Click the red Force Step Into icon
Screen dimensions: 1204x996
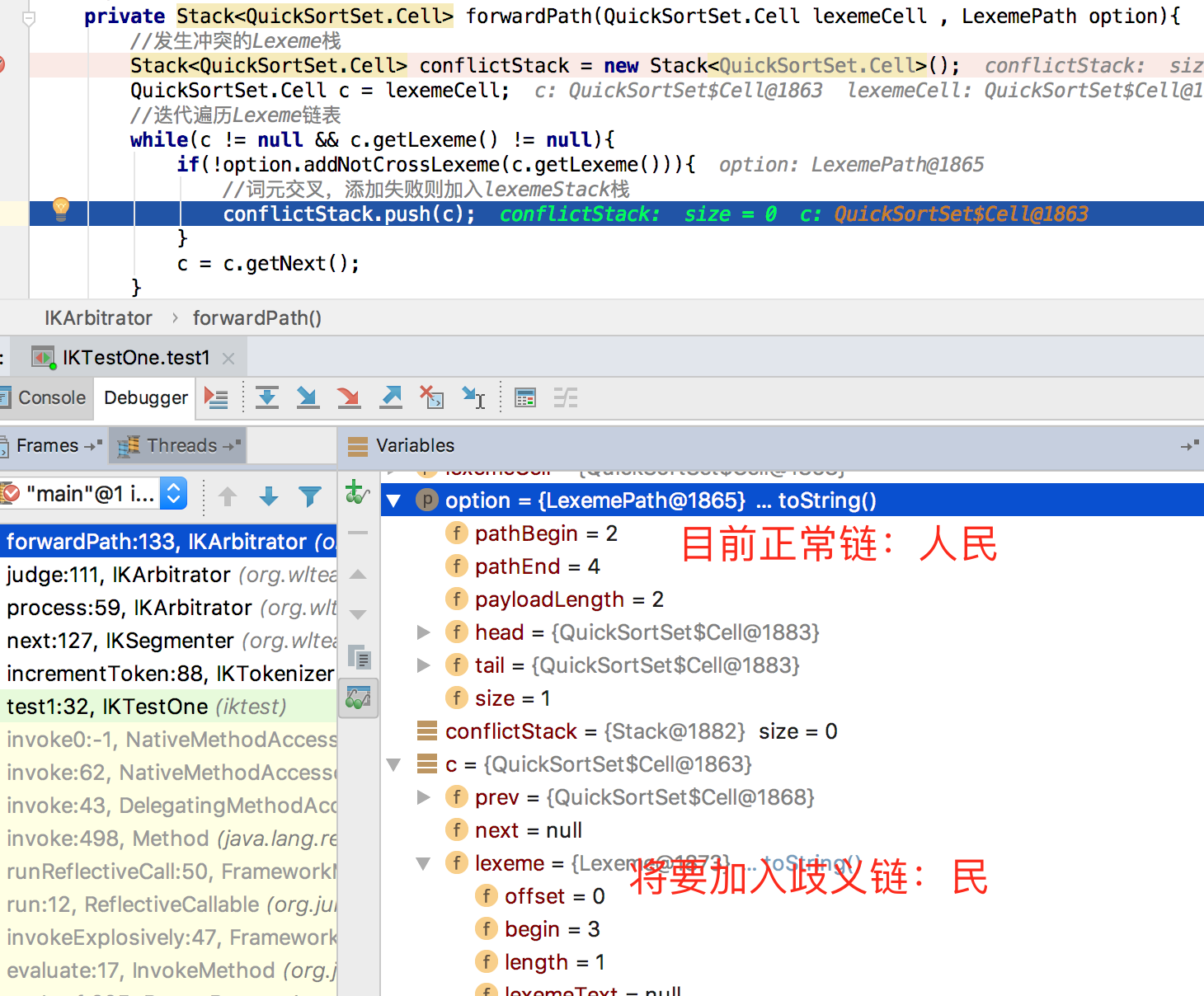pos(349,398)
